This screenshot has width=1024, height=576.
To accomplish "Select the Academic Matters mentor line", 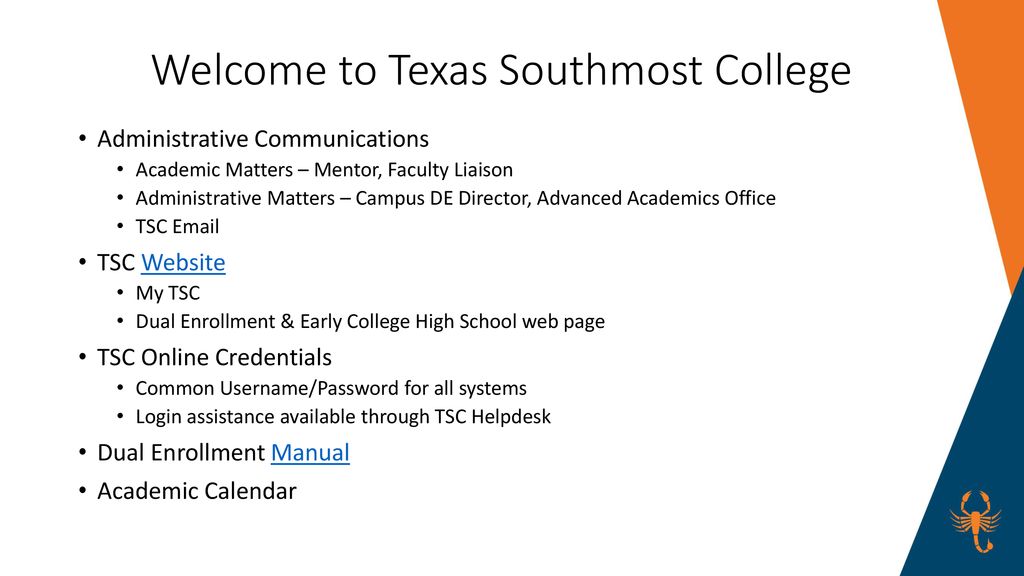I will (x=324, y=170).
